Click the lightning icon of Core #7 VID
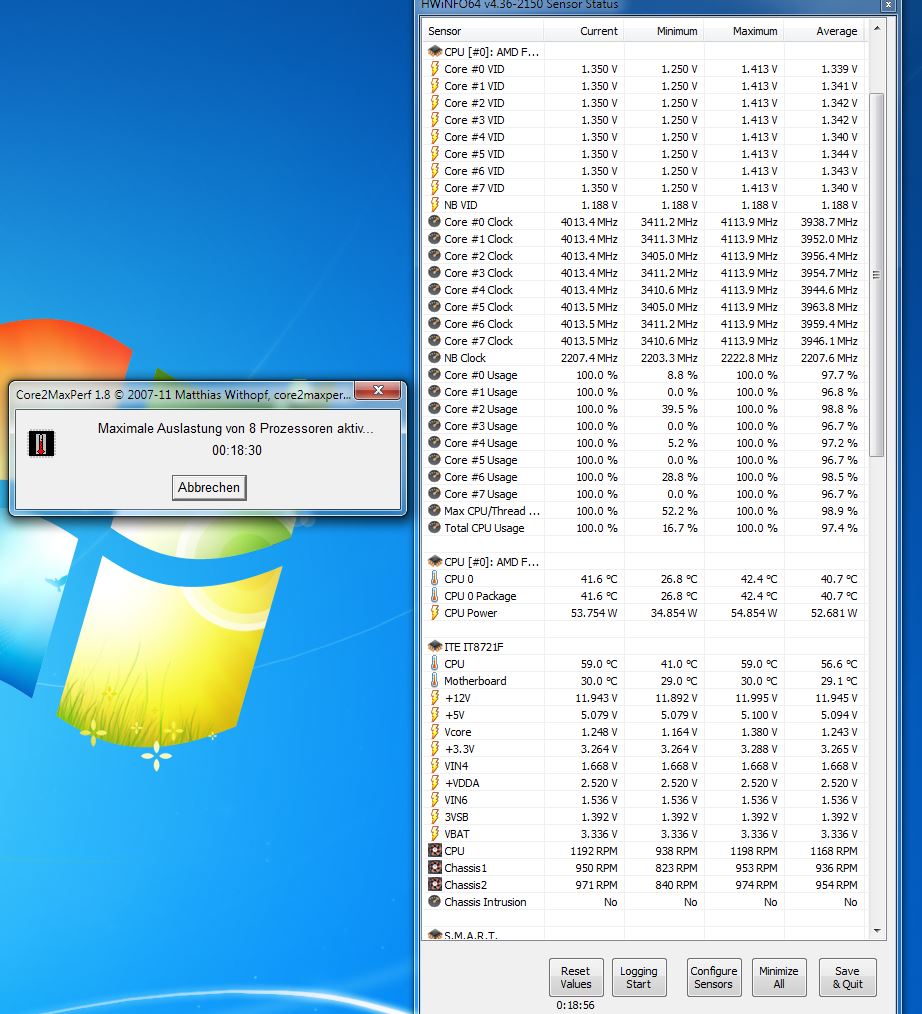The width and height of the screenshot is (922, 1014). pos(434,188)
